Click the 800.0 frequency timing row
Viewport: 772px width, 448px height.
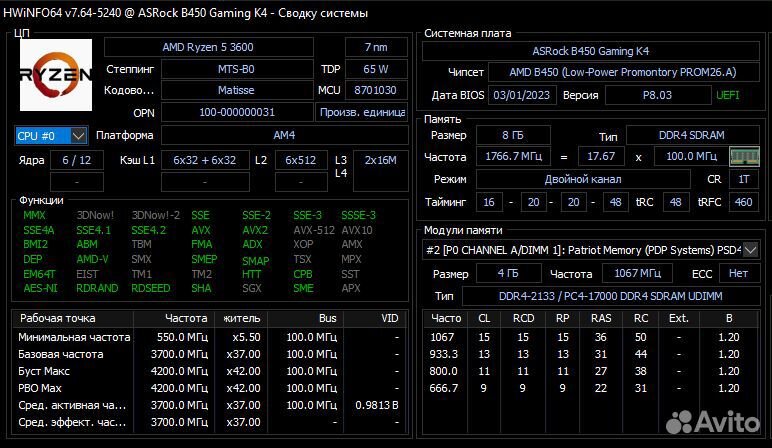coord(590,371)
